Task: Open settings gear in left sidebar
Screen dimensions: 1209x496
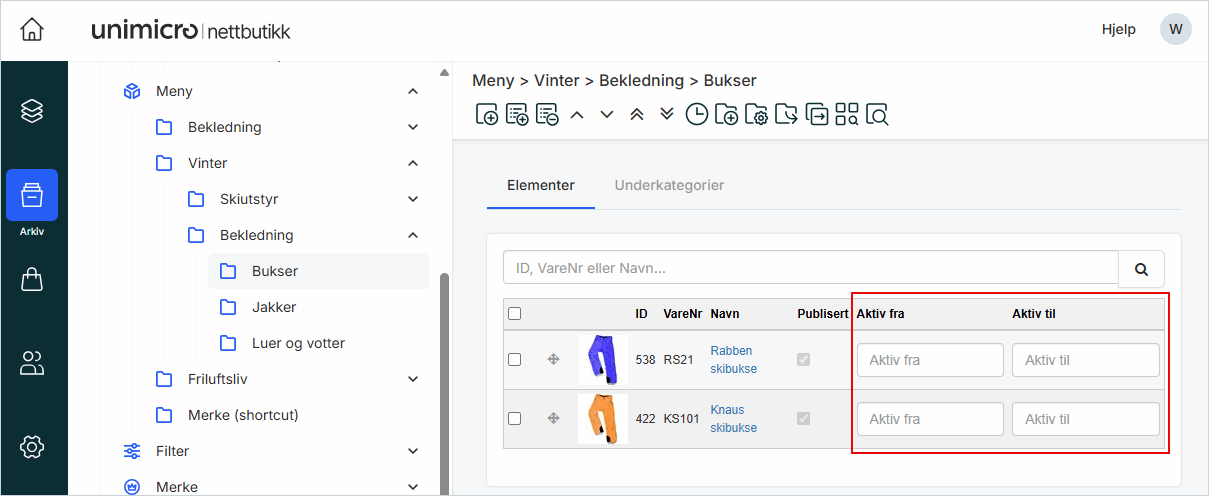Action: coord(32,447)
